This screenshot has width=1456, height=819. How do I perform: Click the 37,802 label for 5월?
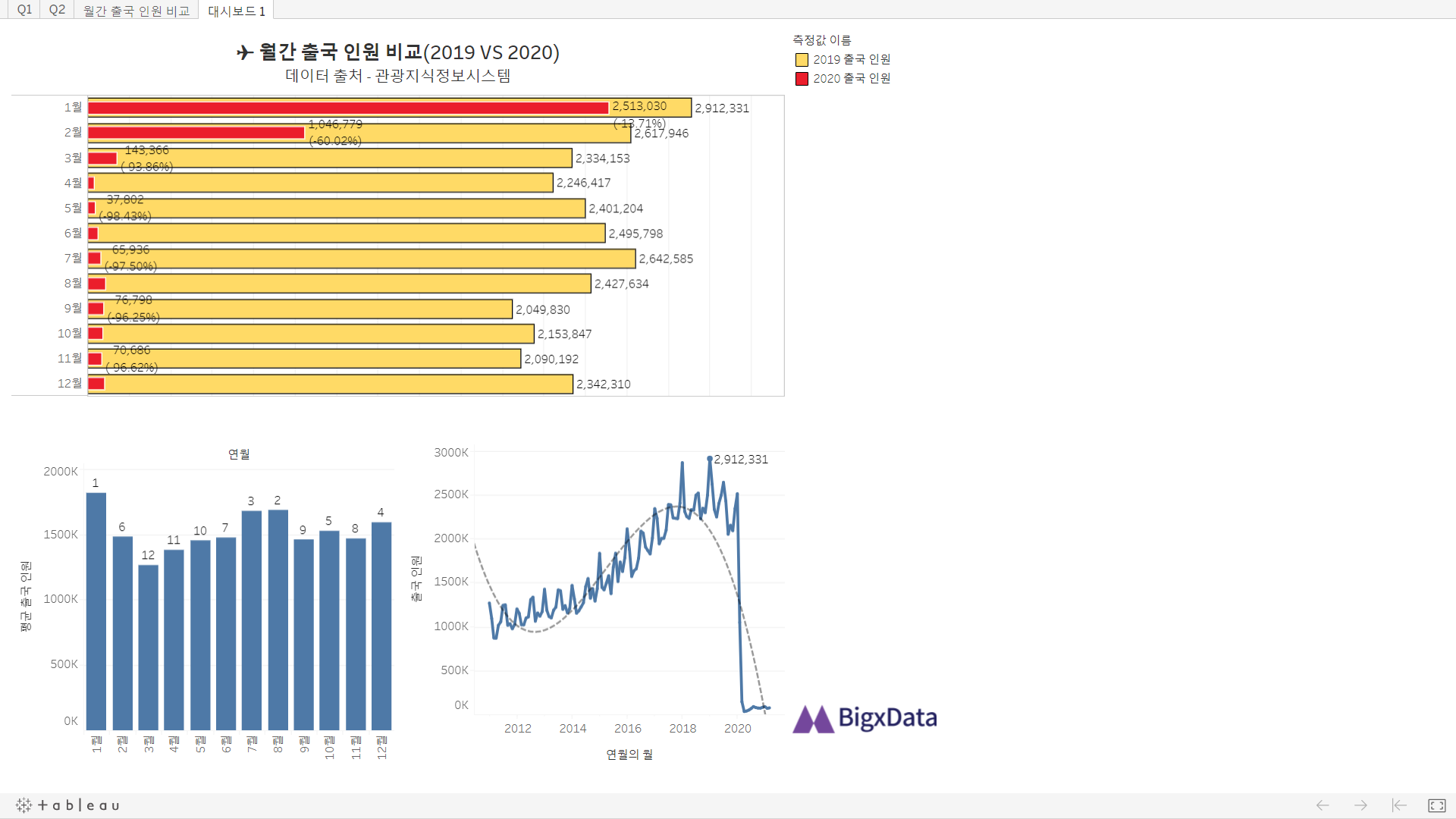125,199
